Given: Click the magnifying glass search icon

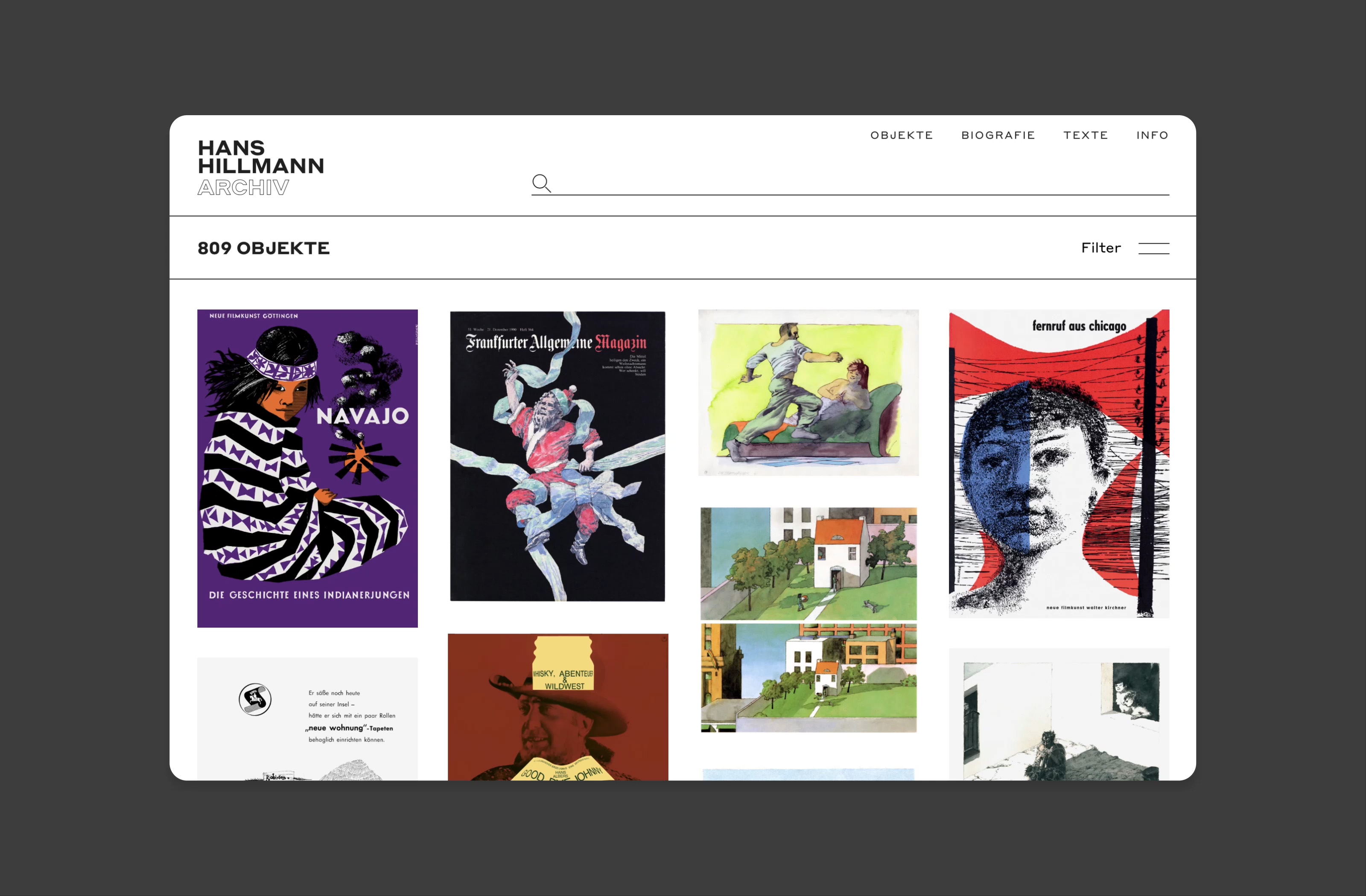Looking at the screenshot, I should [541, 183].
